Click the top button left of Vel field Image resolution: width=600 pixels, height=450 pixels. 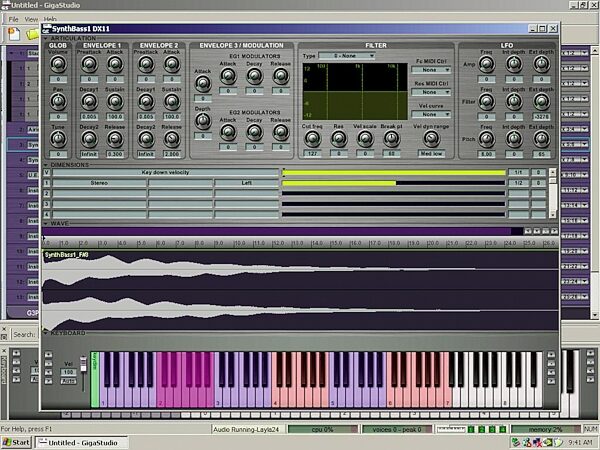click(x=48, y=354)
